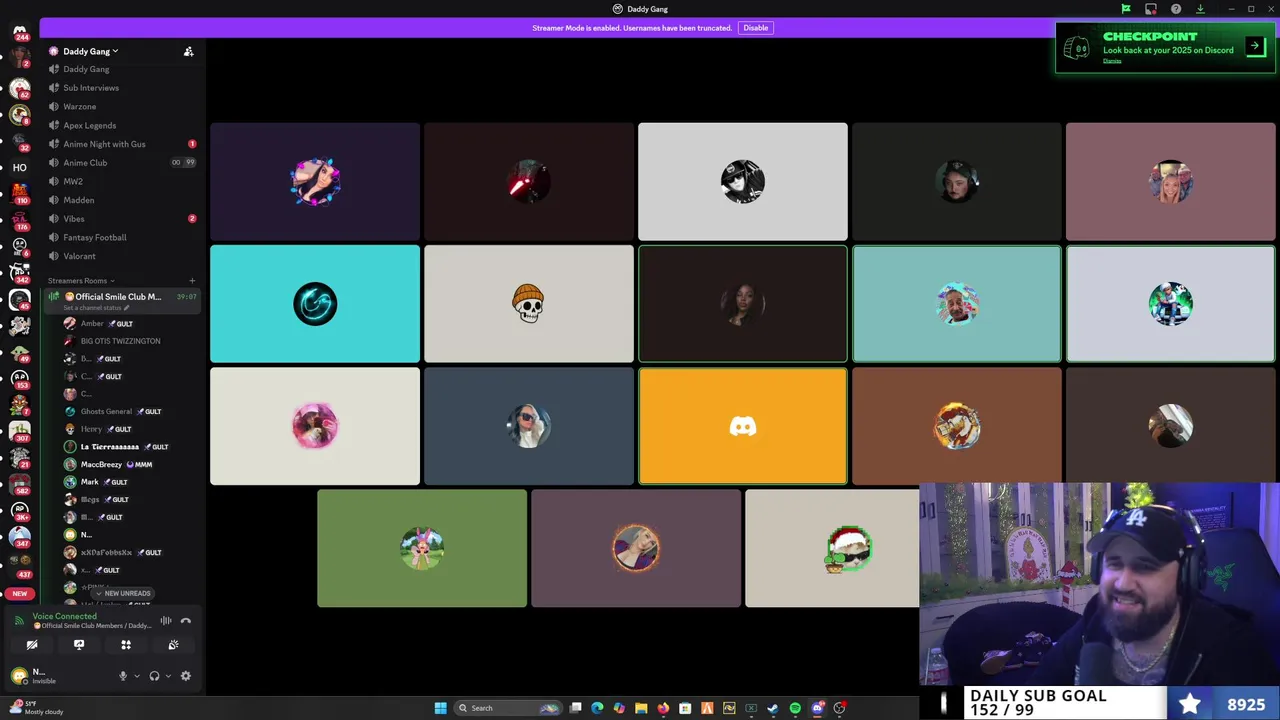Click the red NEW servers indicator
This screenshot has width=1280, height=720.
point(19,594)
